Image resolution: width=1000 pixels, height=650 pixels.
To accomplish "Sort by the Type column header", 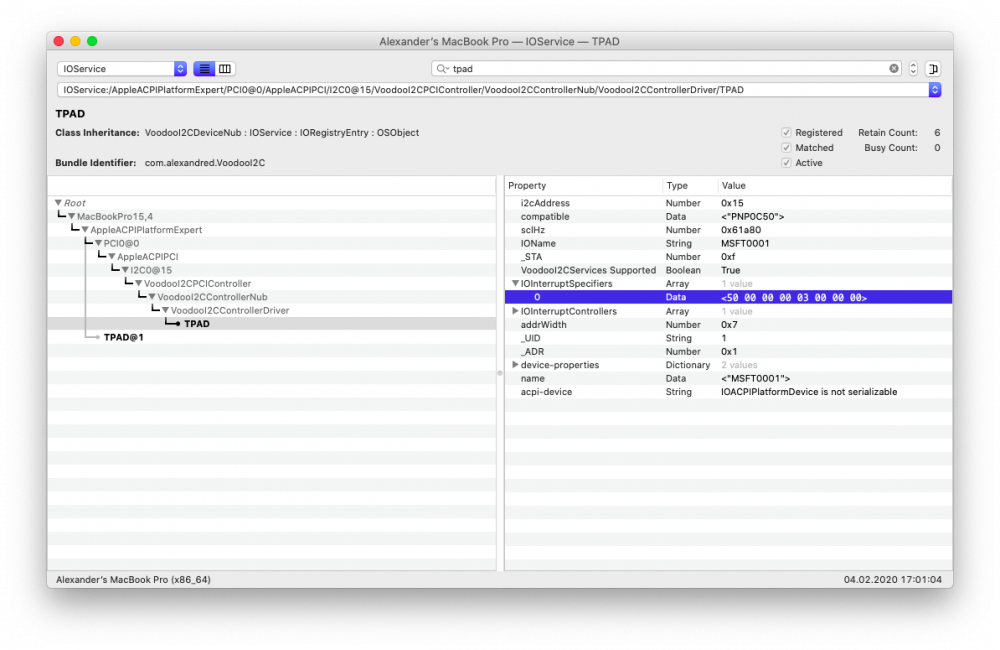I will tap(690, 186).
